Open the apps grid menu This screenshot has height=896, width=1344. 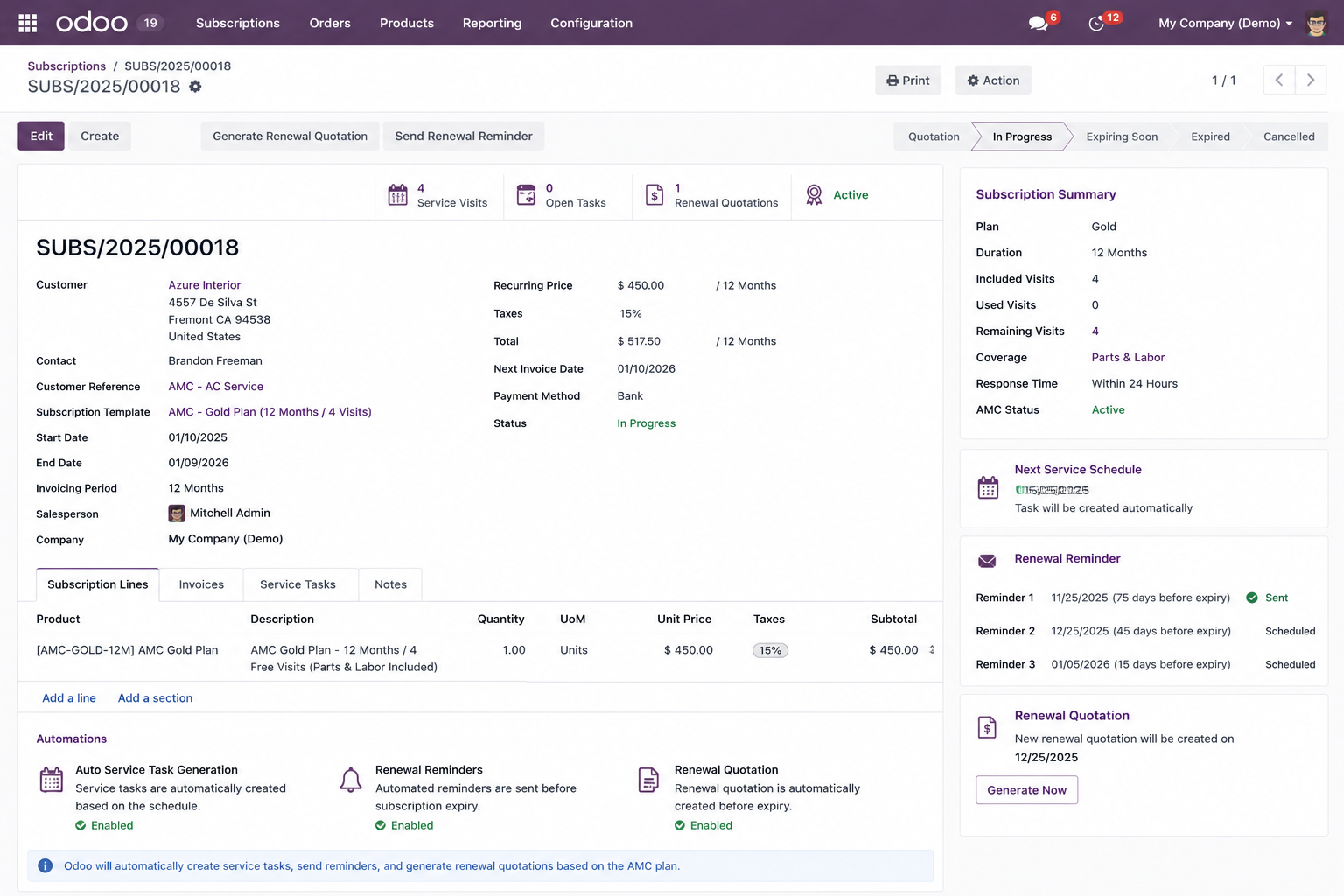click(27, 23)
